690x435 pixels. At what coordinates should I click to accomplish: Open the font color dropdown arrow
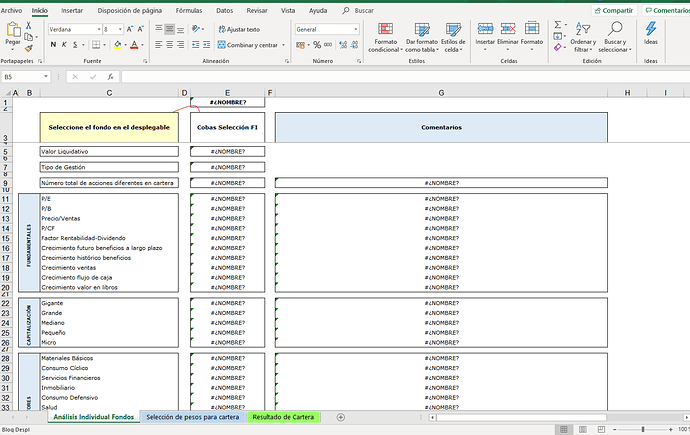tap(142, 45)
